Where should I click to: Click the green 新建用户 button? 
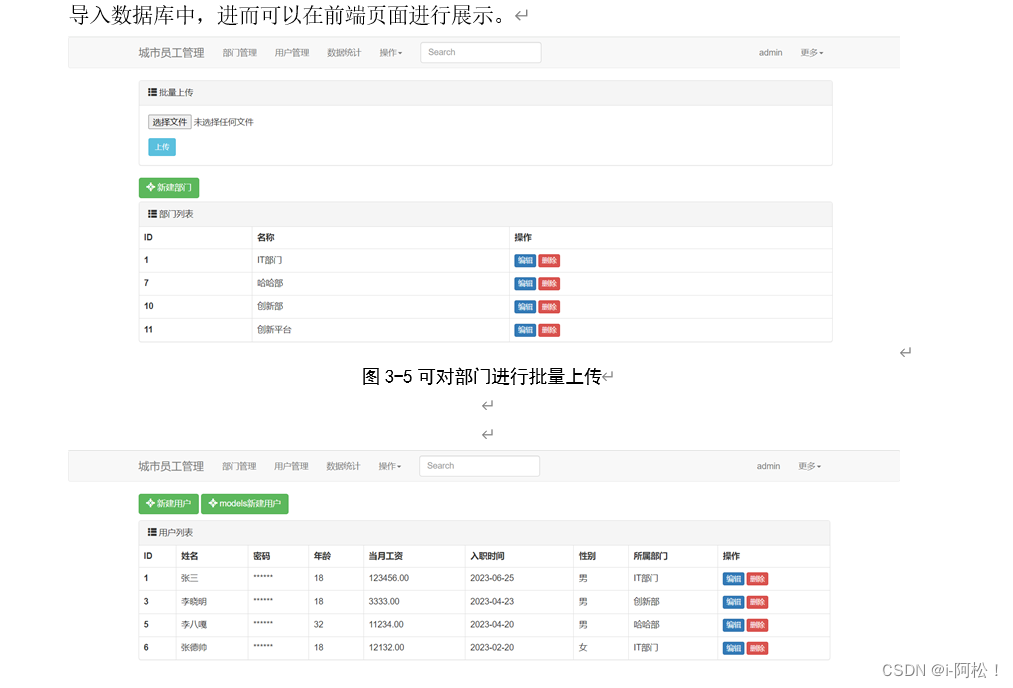pyautogui.click(x=169, y=503)
